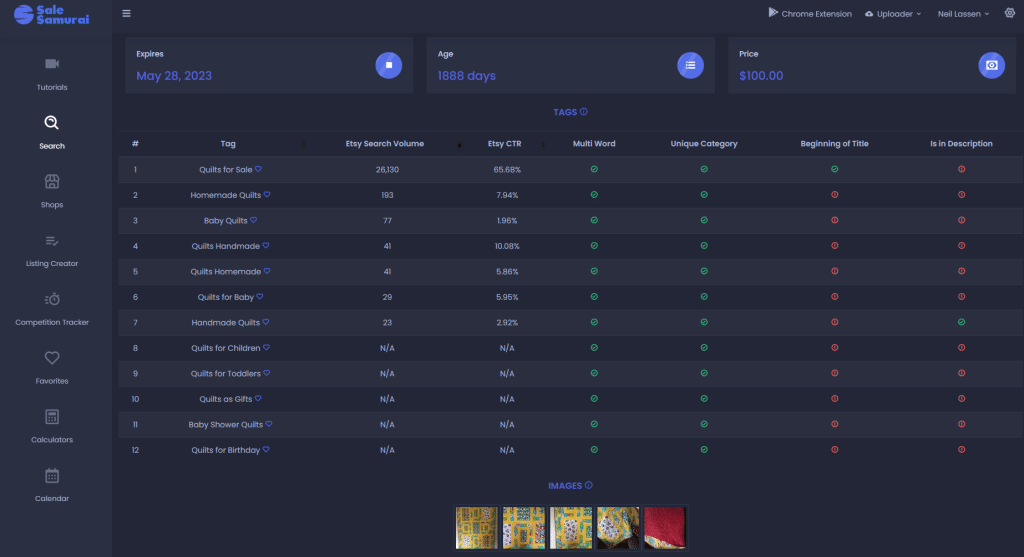
Task: Click the Is in Description column header
Action: pyautogui.click(x=961, y=144)
